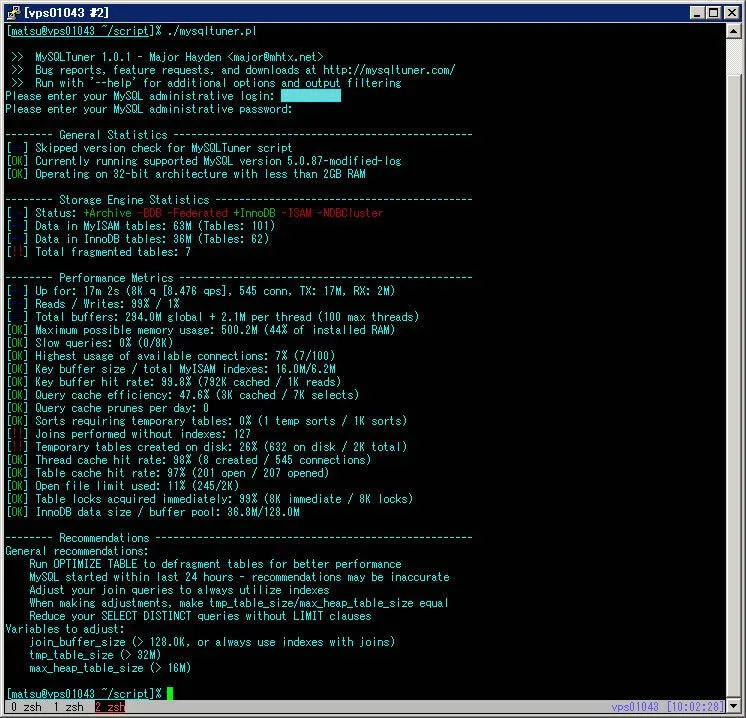The width and height of the screenshot is (746, 718).
Task: Click 'General recommendations:' heading
Action: click(x=77, y=551)
